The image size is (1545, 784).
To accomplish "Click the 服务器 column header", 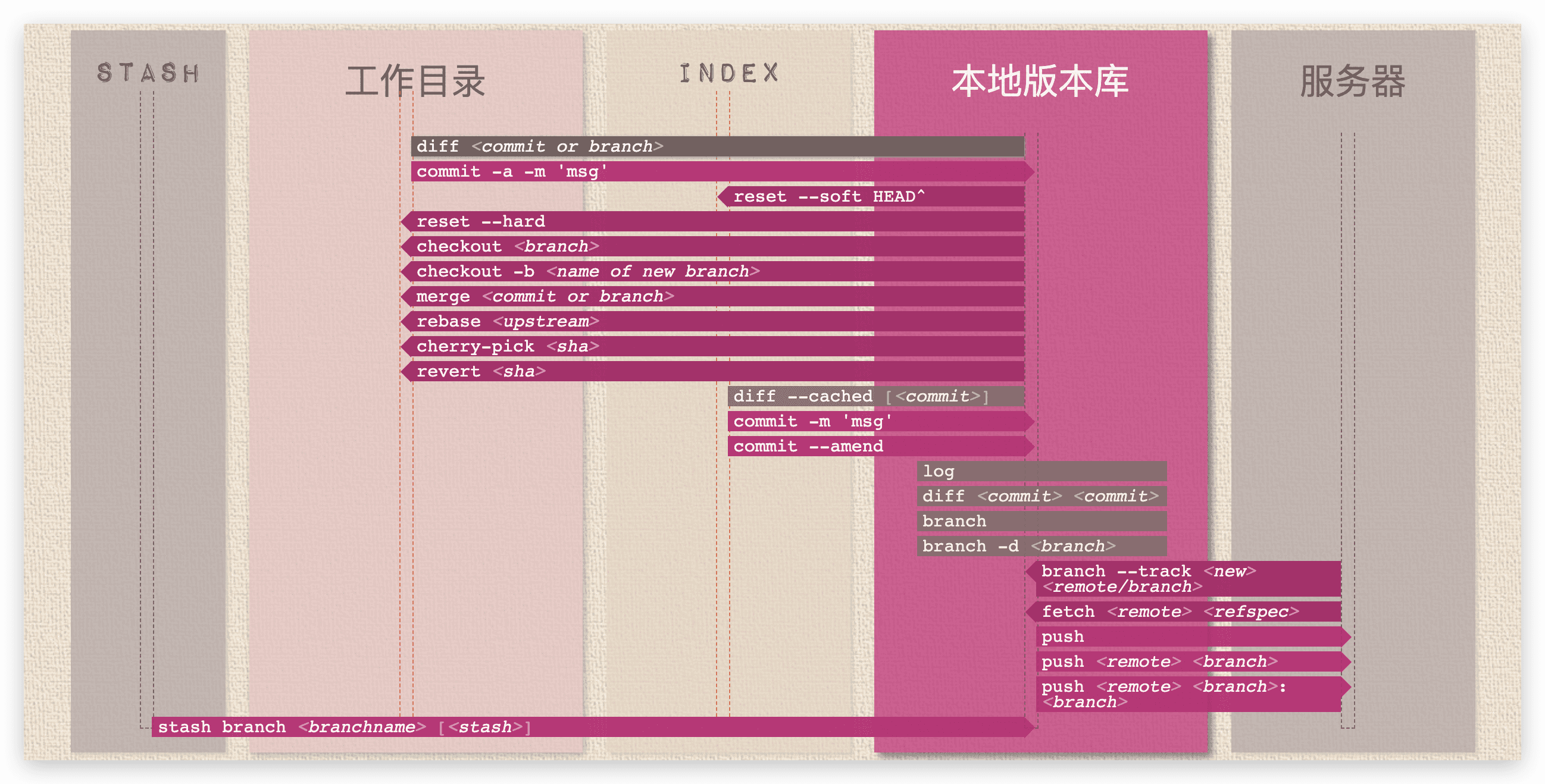I will pos(1353,81).
